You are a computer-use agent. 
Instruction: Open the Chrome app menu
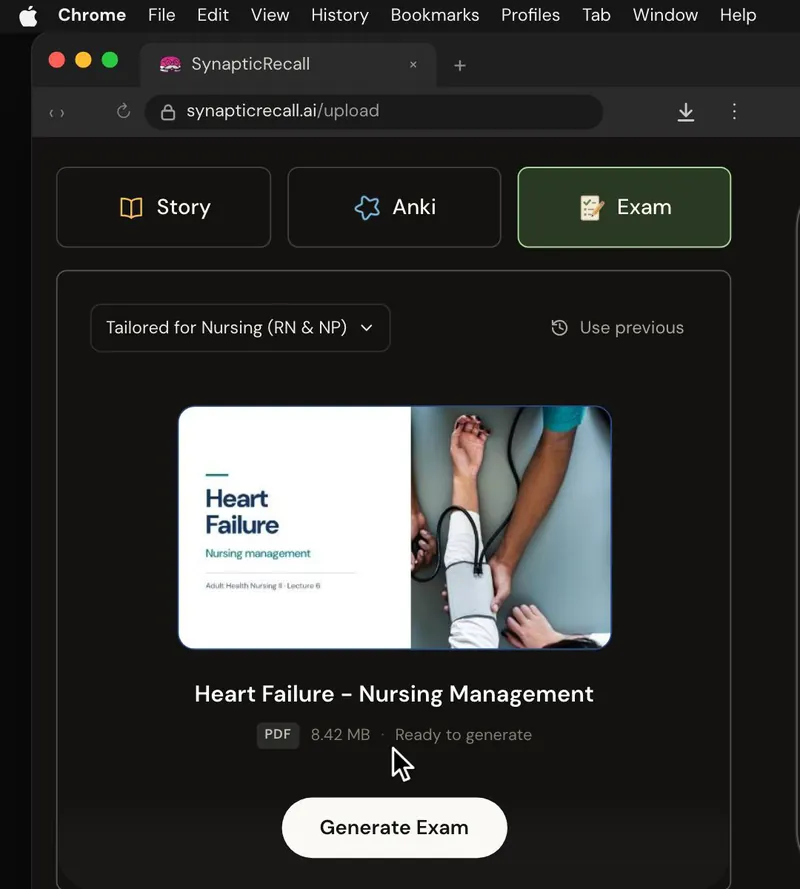[x=92, y=15]
